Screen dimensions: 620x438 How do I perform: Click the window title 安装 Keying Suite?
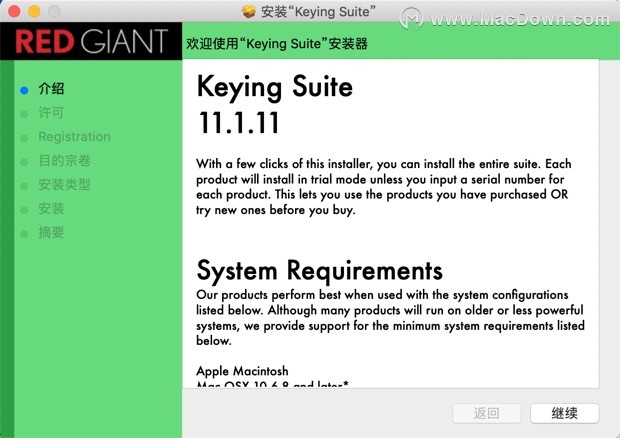(x=318, y=11)
